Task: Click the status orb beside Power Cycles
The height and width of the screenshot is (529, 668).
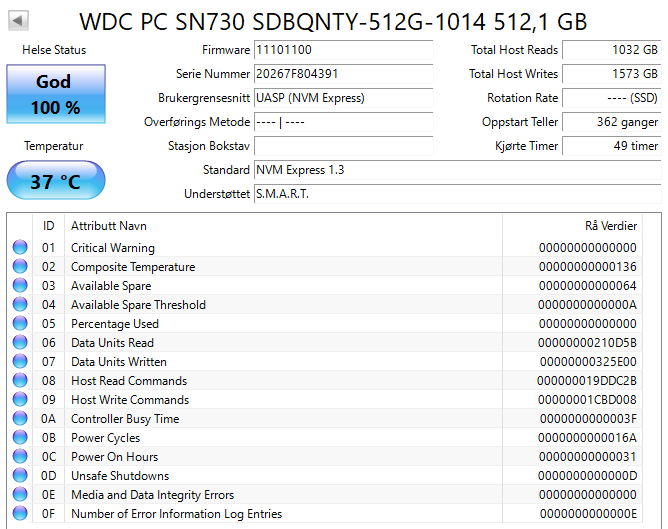Action: [x=20, y=438]
